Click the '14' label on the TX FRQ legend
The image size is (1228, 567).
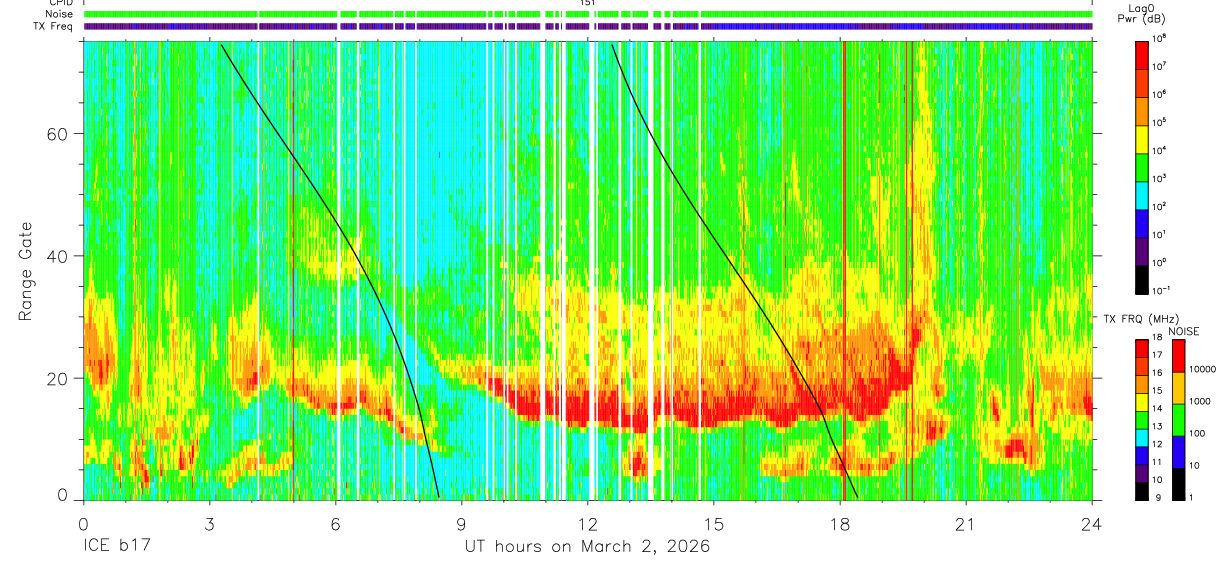pyautogui.click(x=1158, y=408)
